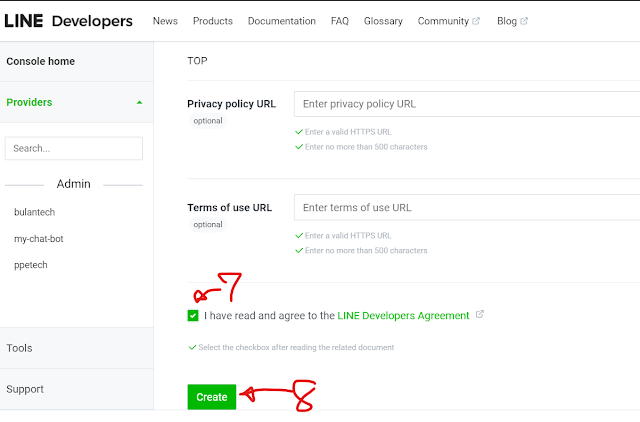Open the LINE Developers Agreement link
The height and width of the screenshot is (422, 640).
403,315
